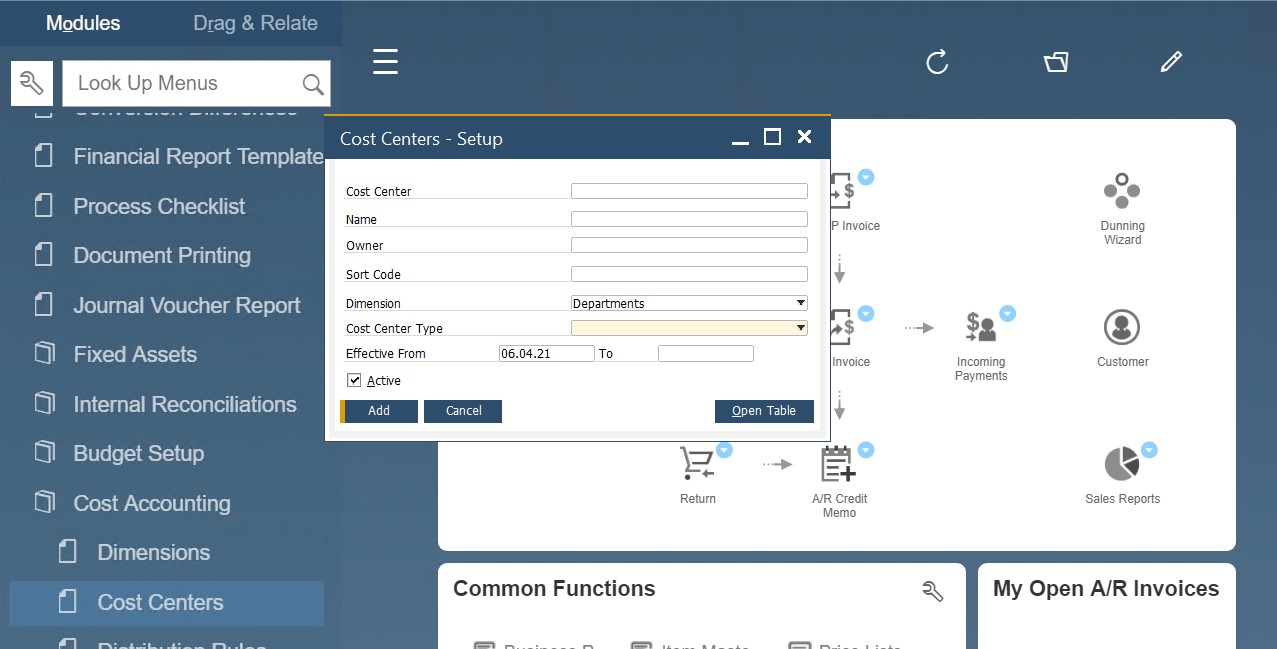Viewport: 1277px width, 649px height.
Task: Switch to the Drag & Relate tab
Action: click(x=256, y=23)
